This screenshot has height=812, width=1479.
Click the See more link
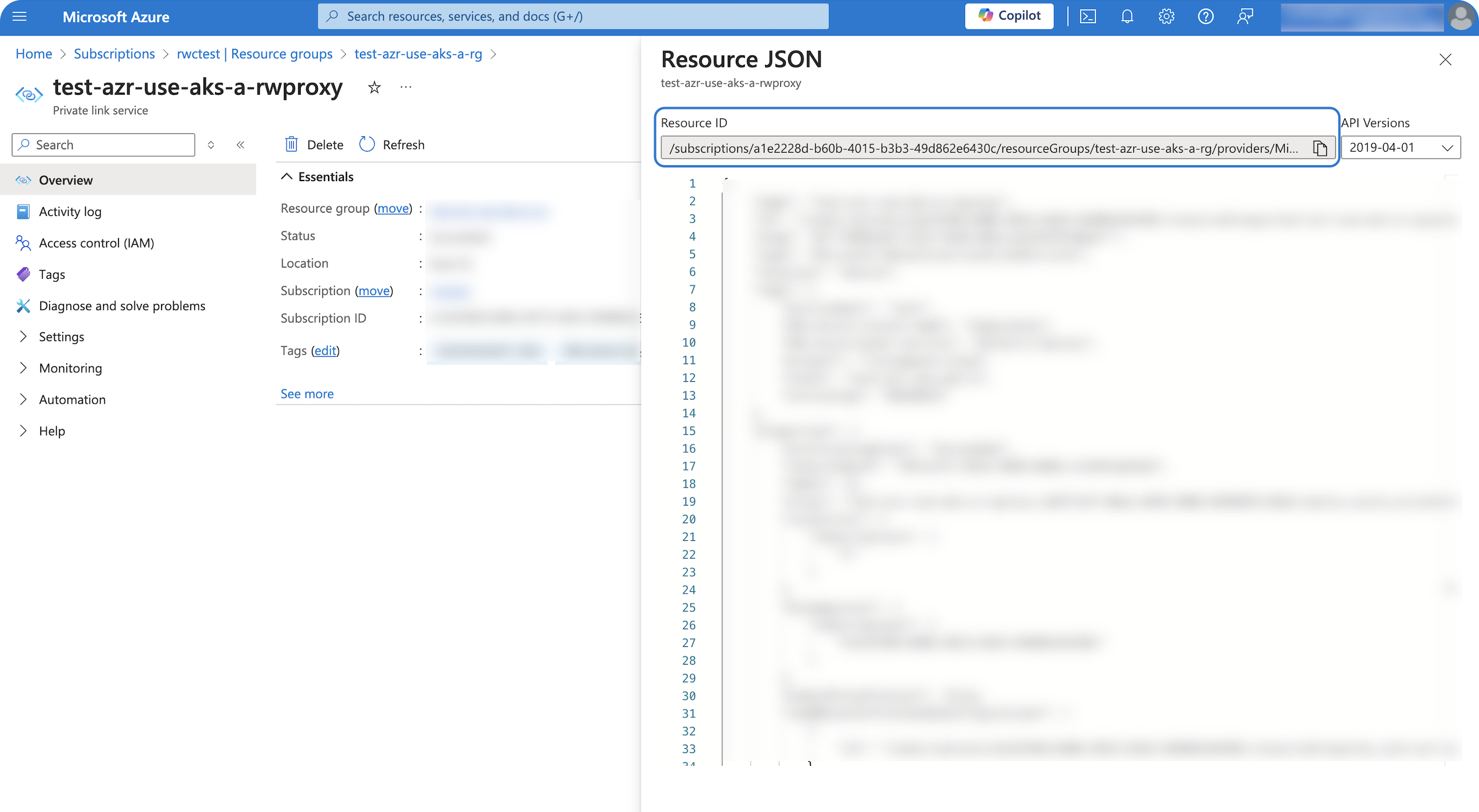pos(307,394)
